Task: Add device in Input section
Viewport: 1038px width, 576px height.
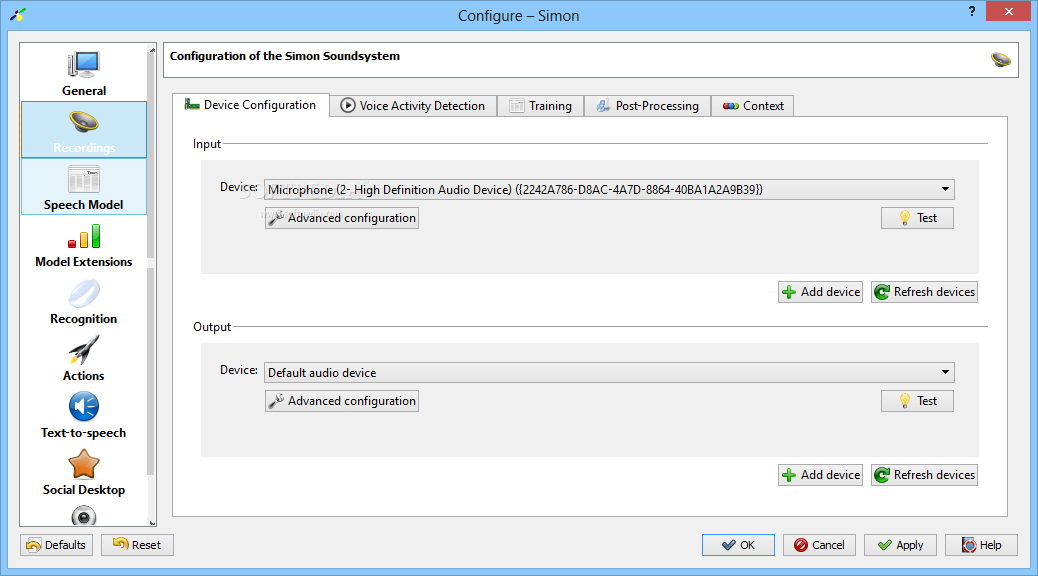Action: [x=821, y=292]
